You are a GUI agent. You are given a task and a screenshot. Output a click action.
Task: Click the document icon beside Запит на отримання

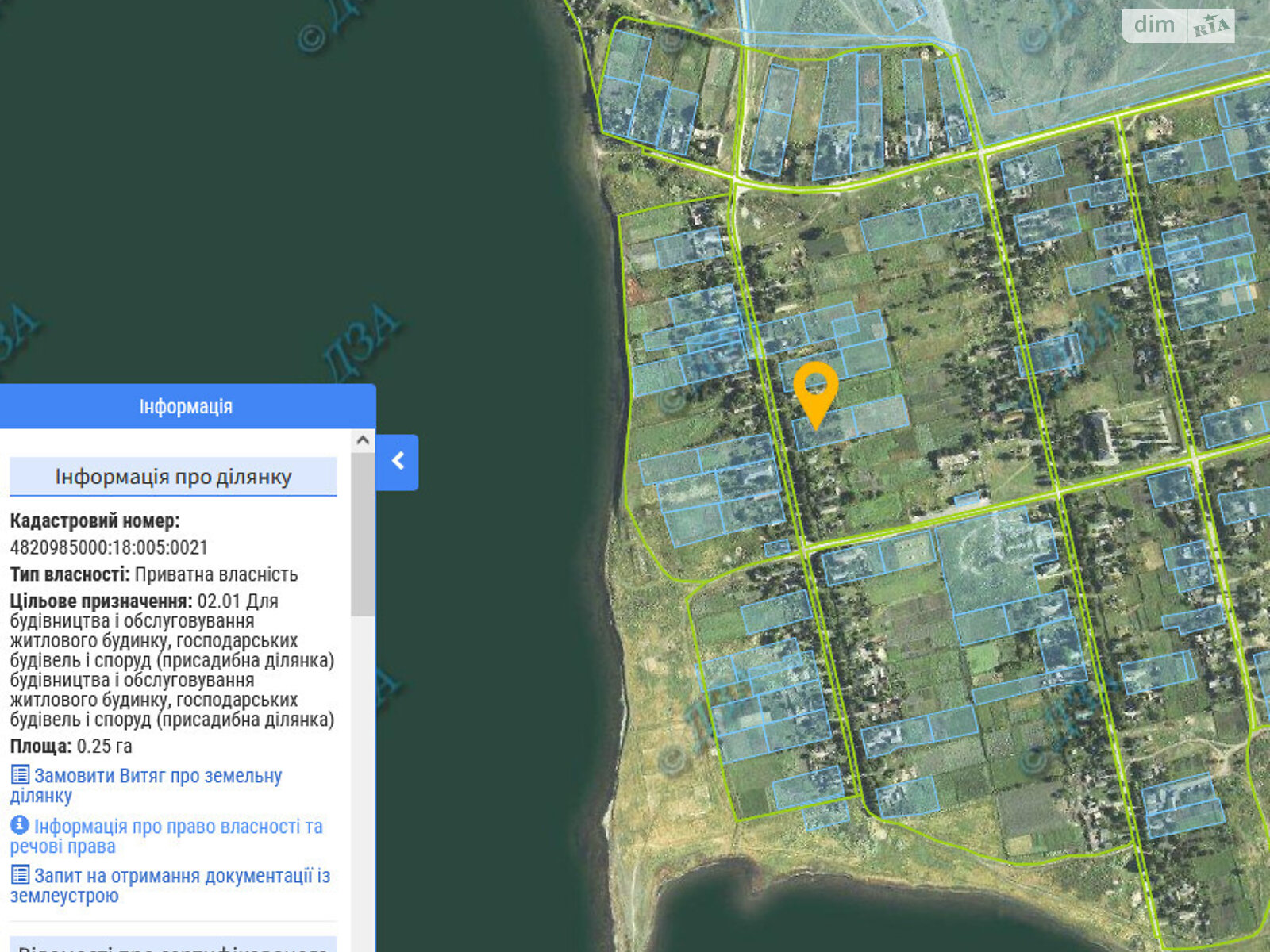tap(20, 875)
